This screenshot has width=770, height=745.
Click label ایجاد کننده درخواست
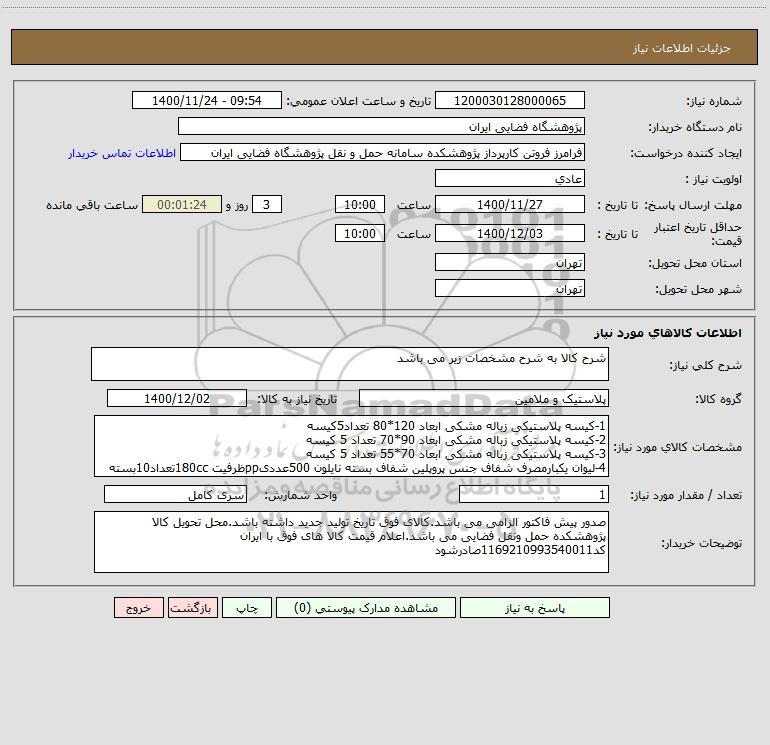[686, 154]
